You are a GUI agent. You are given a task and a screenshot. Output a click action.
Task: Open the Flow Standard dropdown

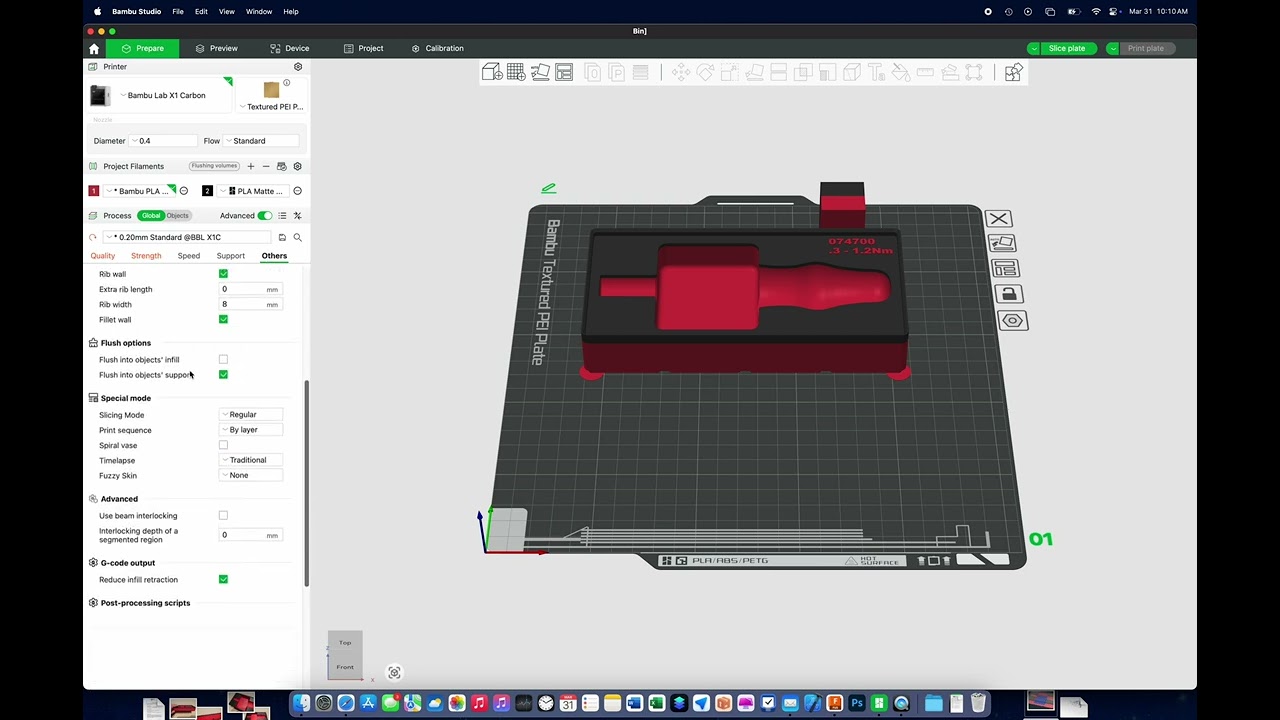click(x=261, y=141)
